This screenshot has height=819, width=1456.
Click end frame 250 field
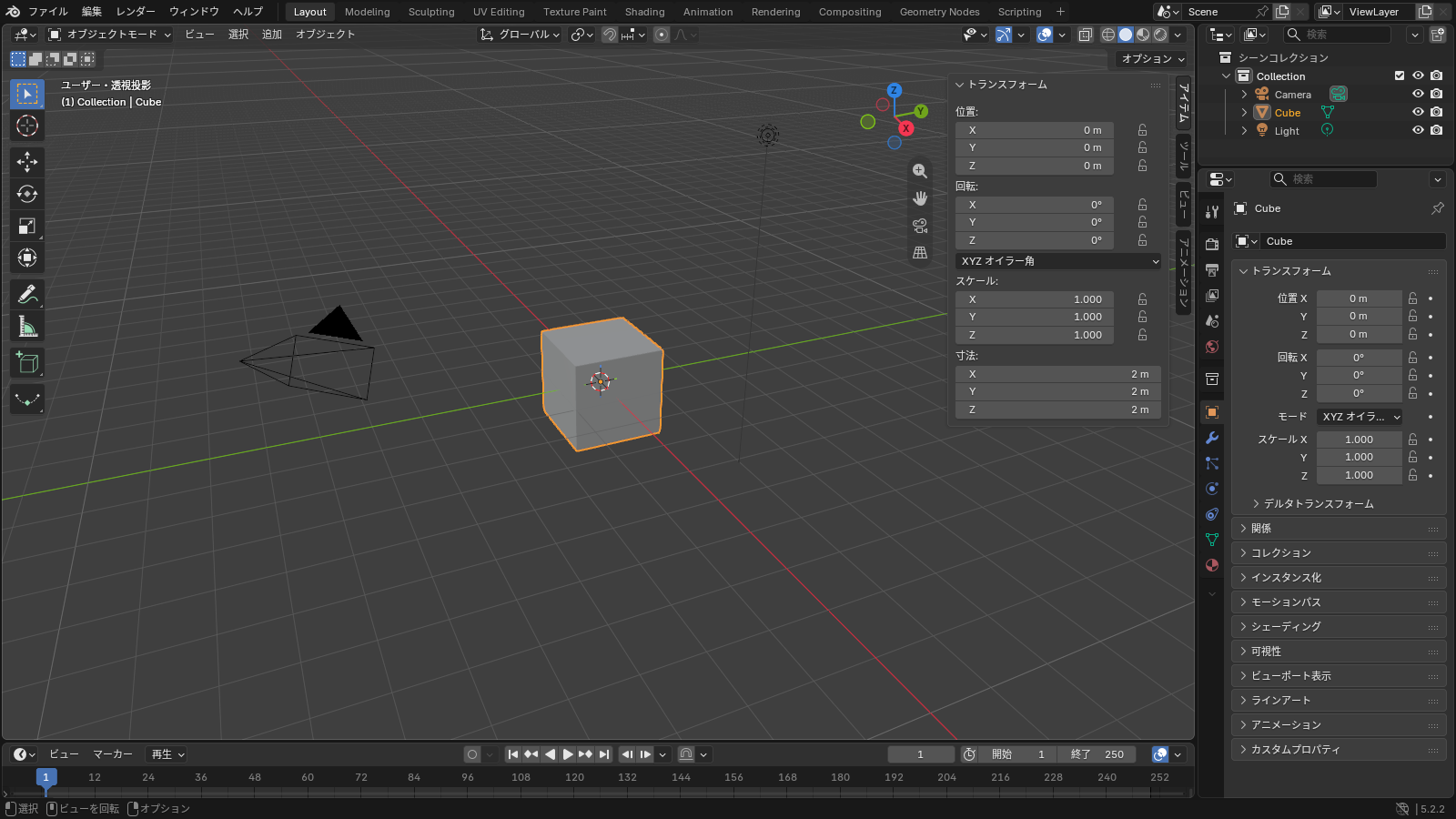coord(1097,754)
